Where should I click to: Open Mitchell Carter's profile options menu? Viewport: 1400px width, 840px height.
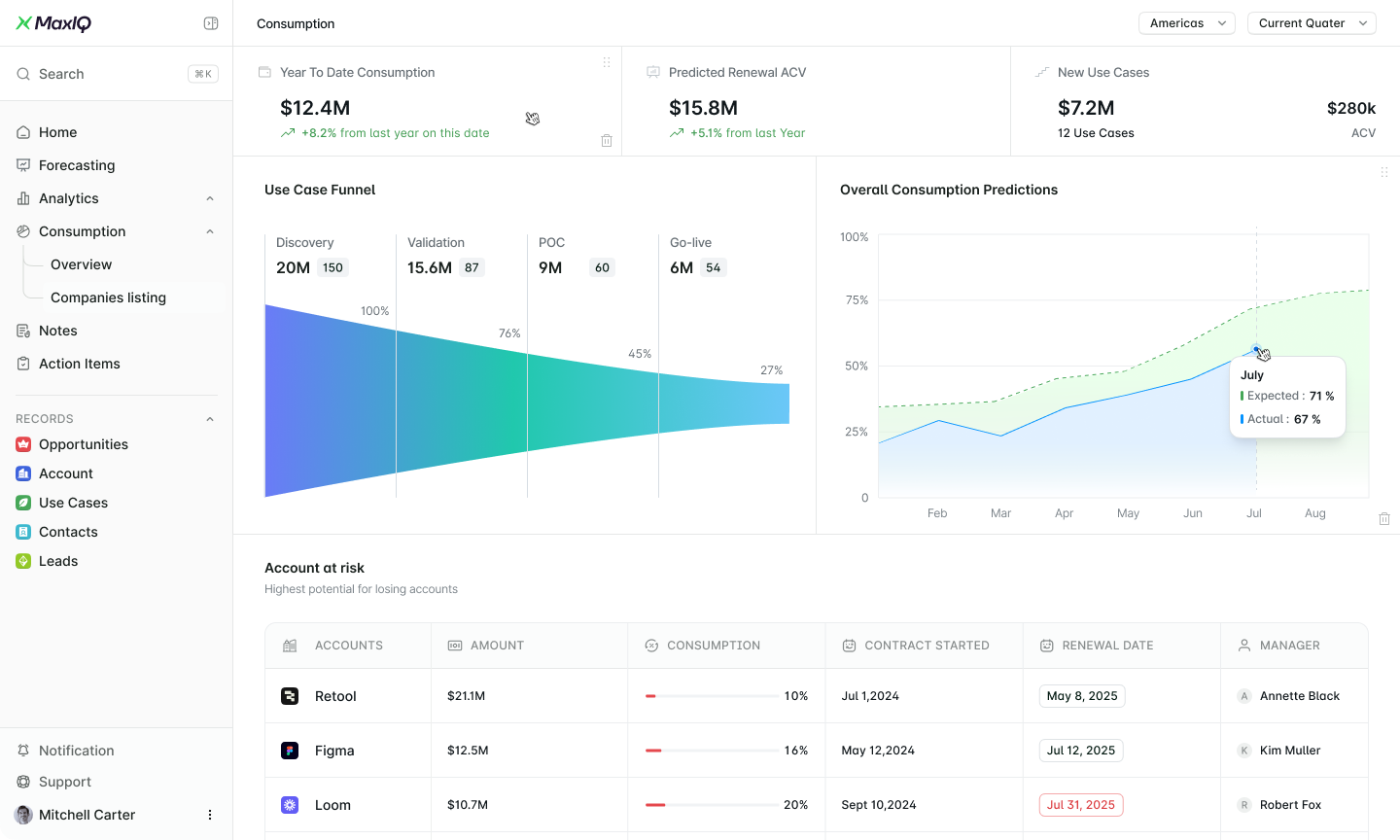209,815
